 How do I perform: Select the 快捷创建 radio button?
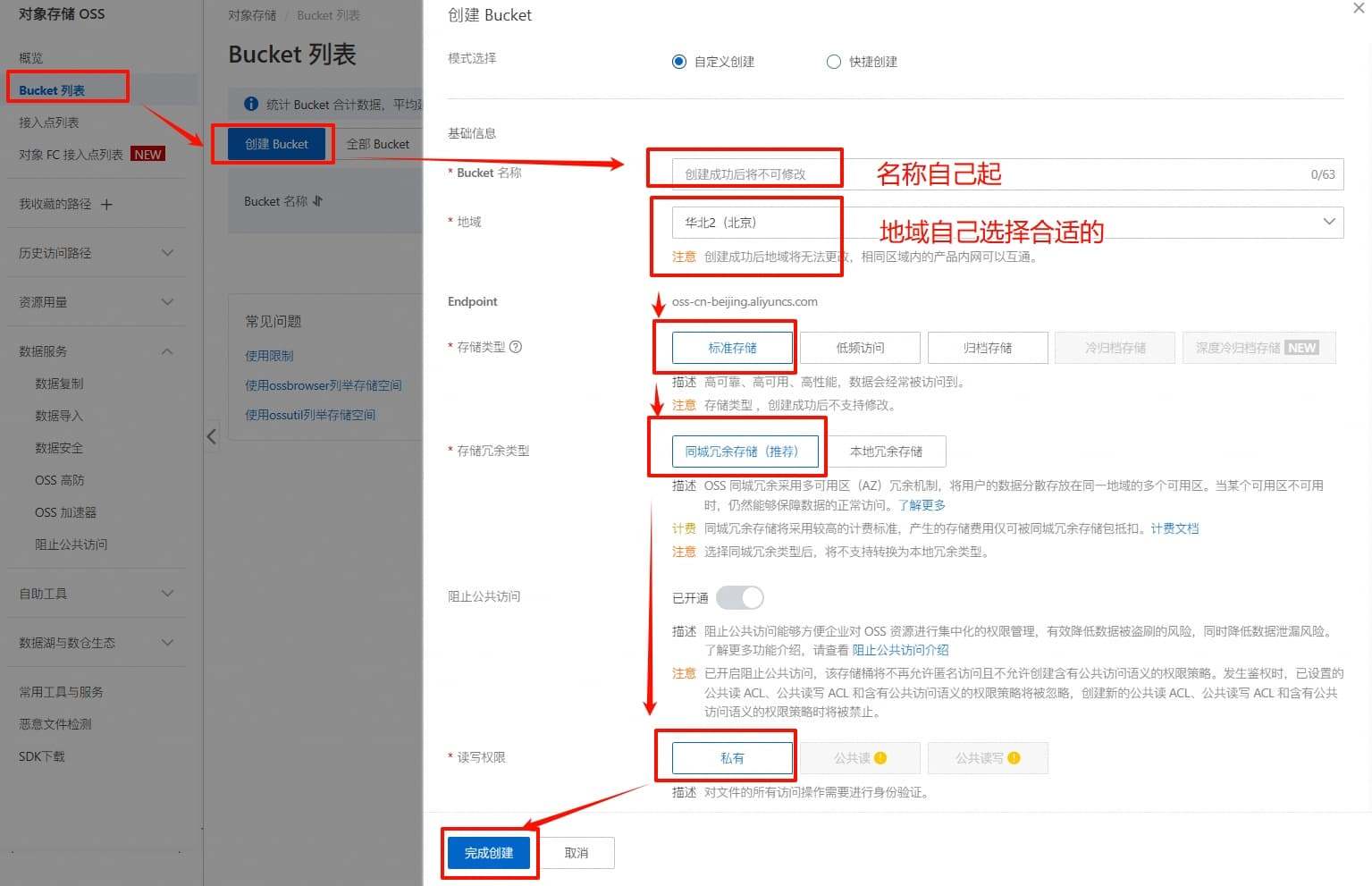(834, 62)
